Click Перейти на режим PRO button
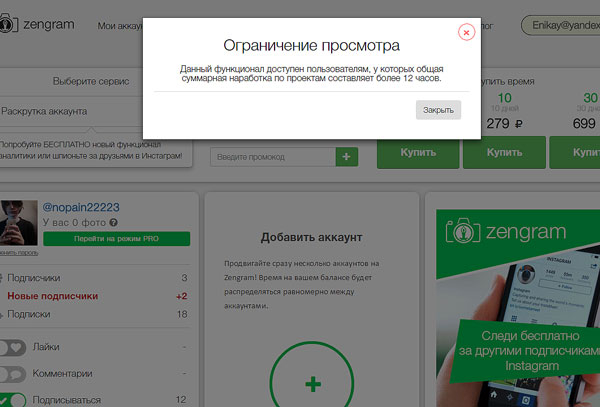 point(116,239)
